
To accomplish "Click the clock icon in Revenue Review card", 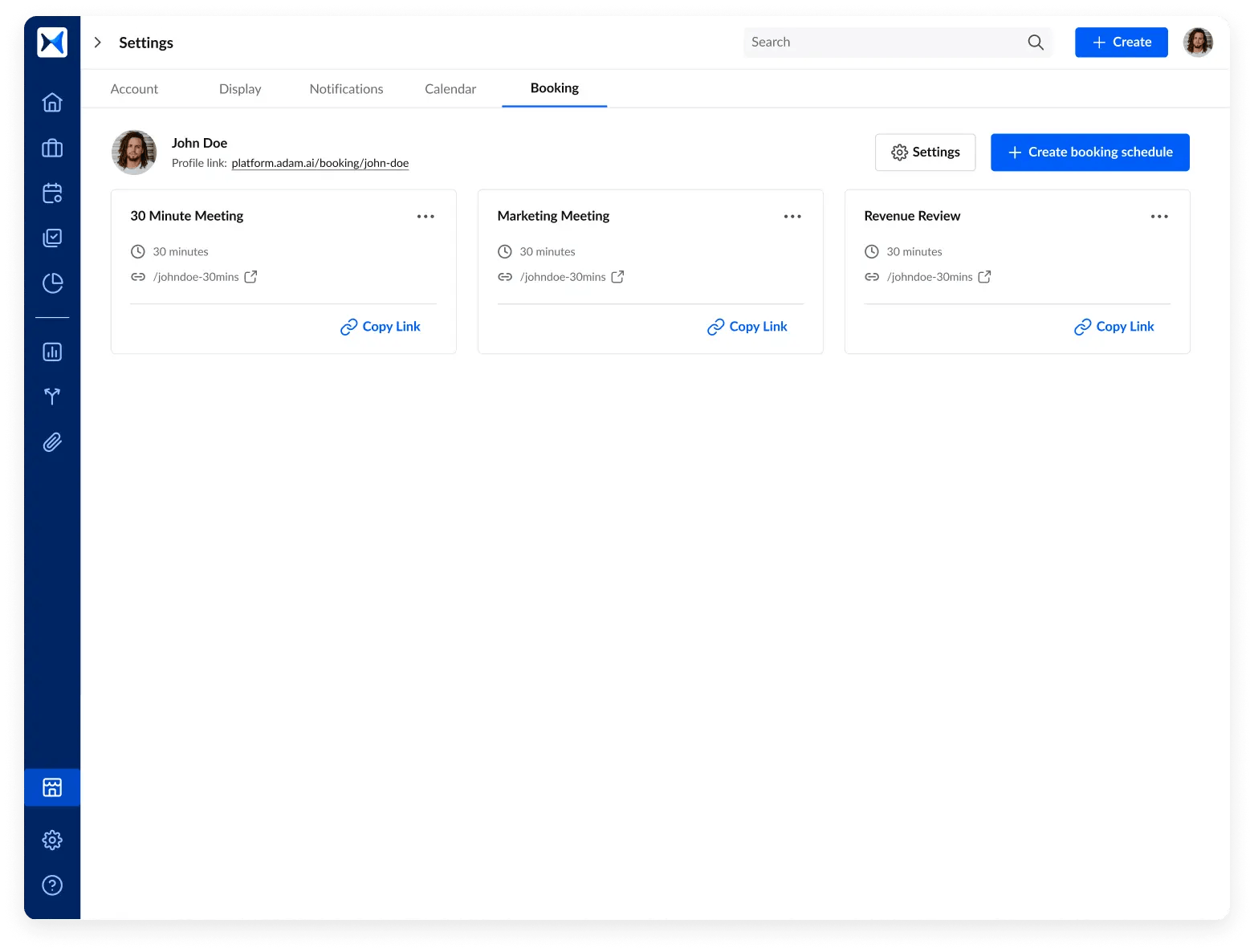I will pos(872,252).
